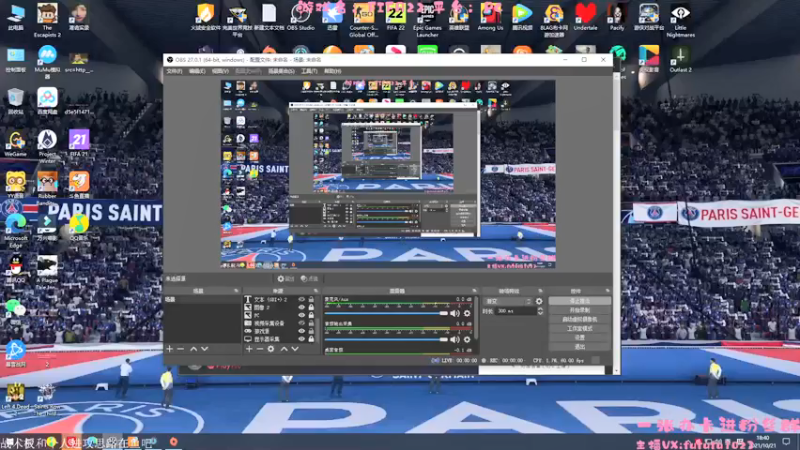Add a new source with plus icon
The image size is (800, 450).
tap(249, 349)
